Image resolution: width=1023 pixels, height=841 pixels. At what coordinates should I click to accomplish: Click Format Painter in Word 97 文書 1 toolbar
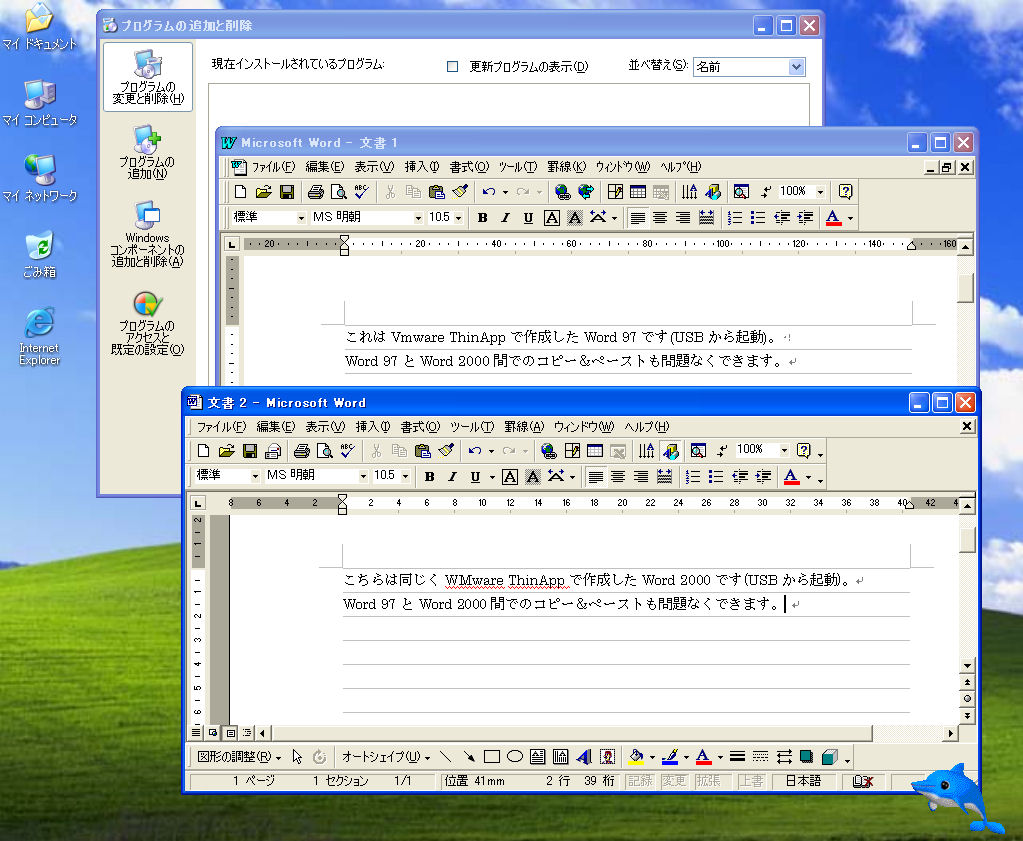tap(460, 192)
